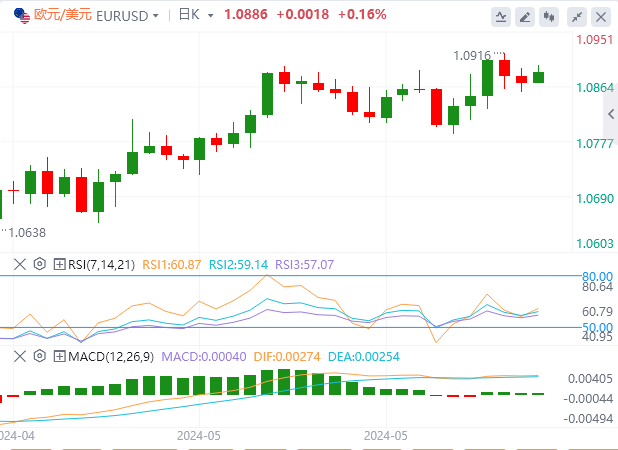The height and width of the screenshot is (450, 618).
Task: Click the 1.0864 price axis label
Action: (595, 87)
